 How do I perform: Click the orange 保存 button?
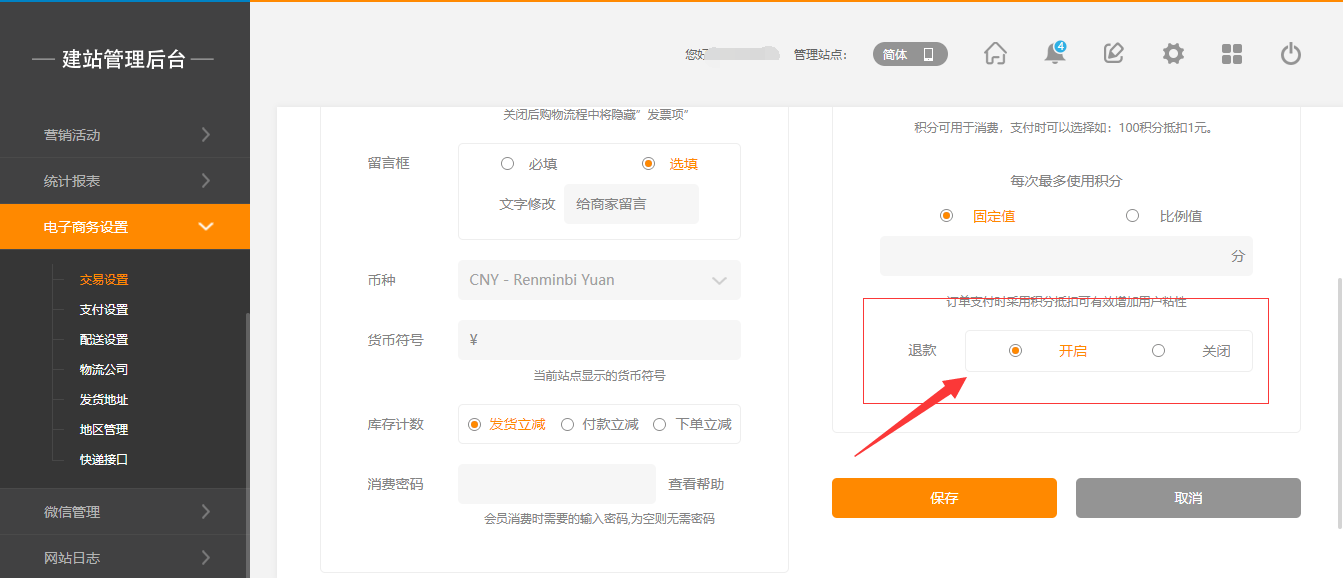coord(944,498)
